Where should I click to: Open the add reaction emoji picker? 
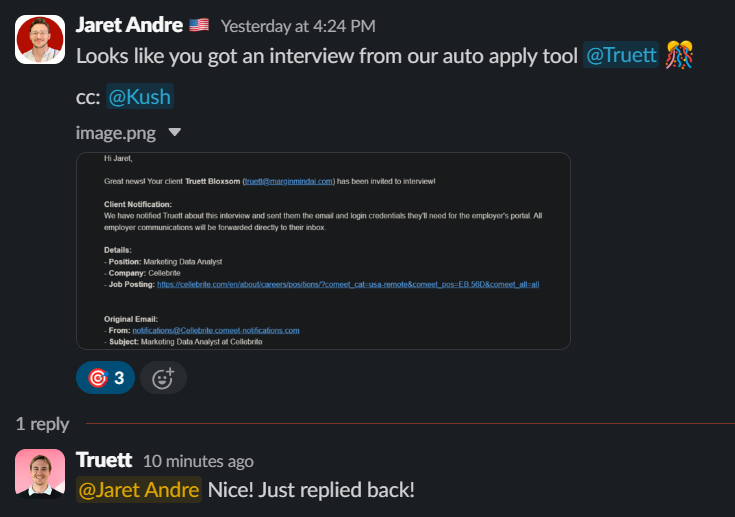pyautogui.click(x=163, y=377)
